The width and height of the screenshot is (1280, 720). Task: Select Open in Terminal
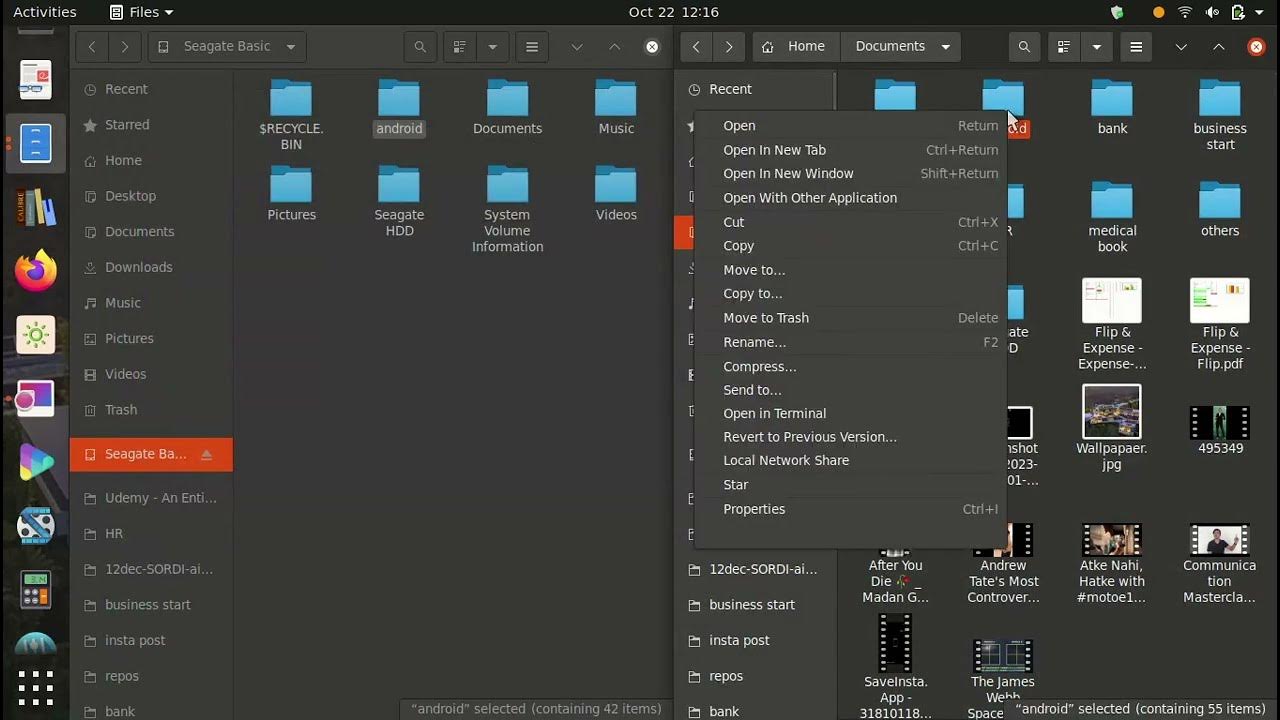(x=850, y=413)
